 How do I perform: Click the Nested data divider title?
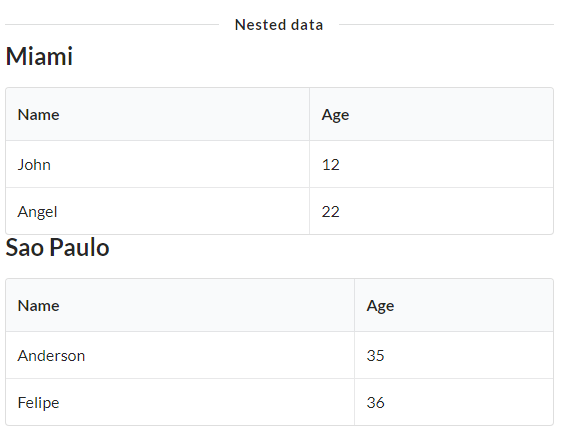pyautogui.click(x=279, y=25)
